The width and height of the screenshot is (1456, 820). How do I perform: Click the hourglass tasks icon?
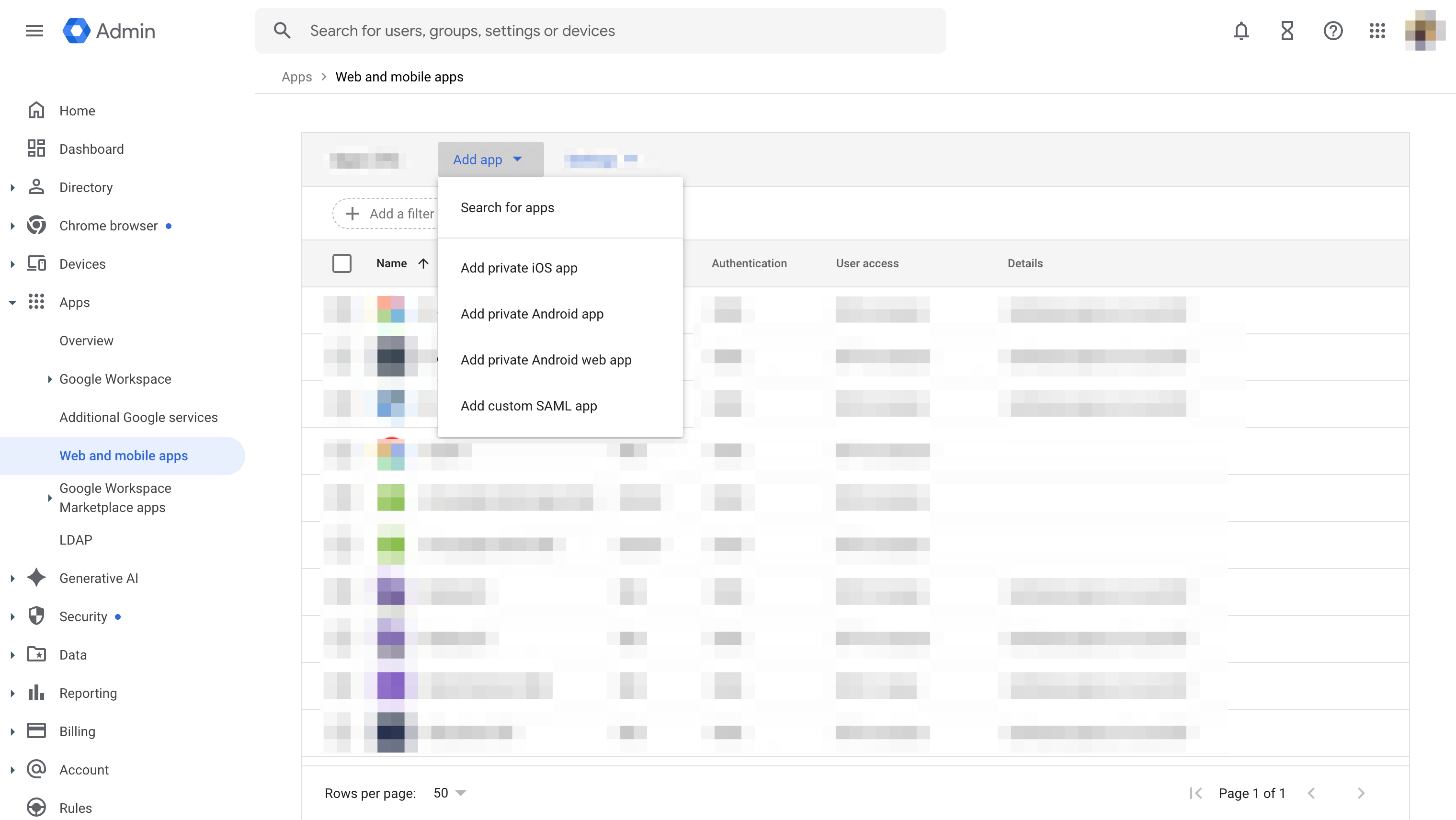click(x=1287, y=31)
